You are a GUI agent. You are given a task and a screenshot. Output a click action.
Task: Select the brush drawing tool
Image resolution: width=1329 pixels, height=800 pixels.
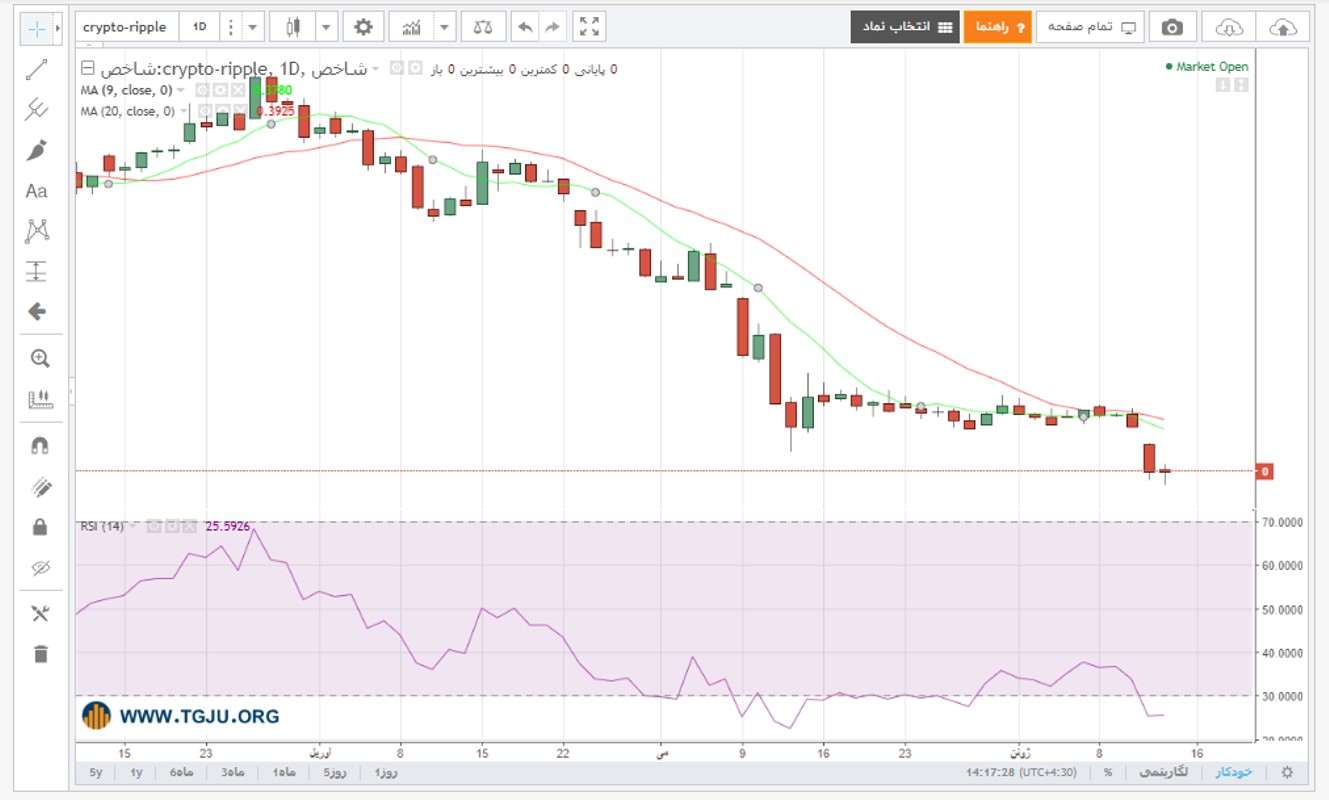(37, 150)
